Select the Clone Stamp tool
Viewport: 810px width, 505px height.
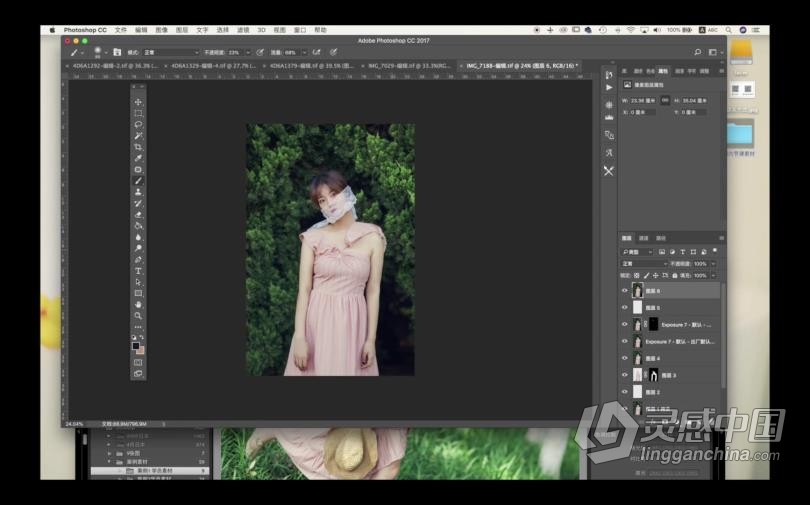pyautogui.click(x=138, y=192)
